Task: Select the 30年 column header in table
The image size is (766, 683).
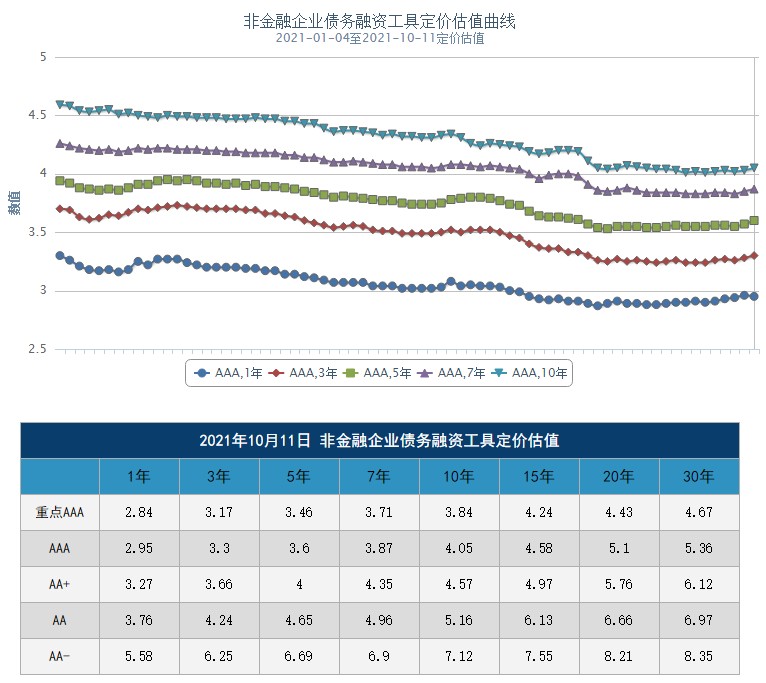Action: coord(698,476)
